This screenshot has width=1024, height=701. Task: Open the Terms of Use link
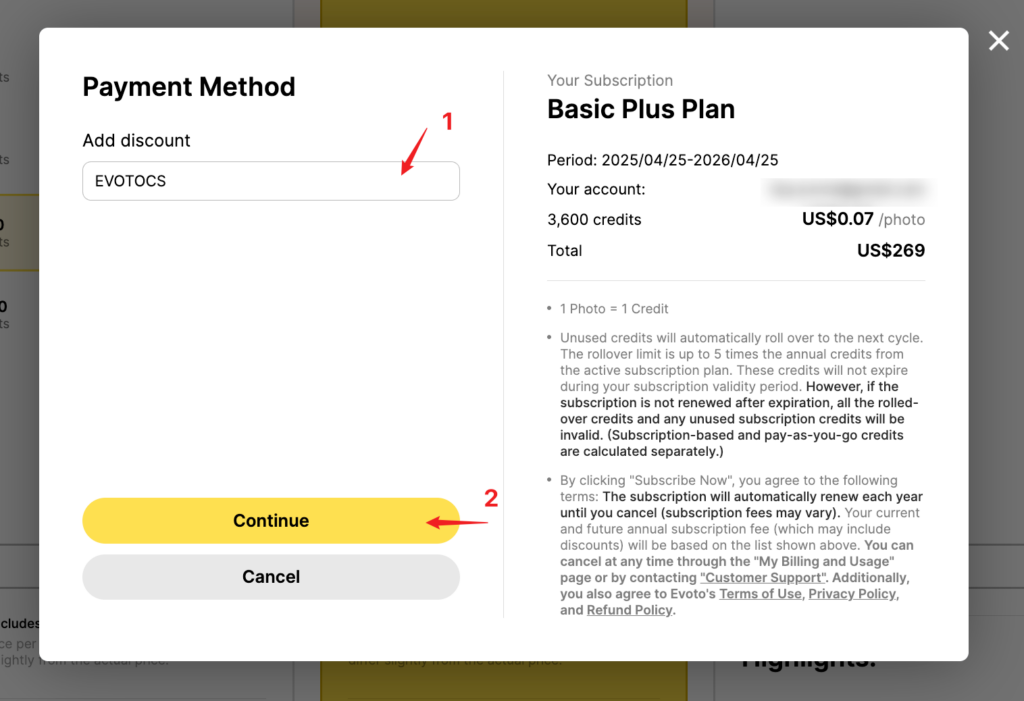(760, 594)
